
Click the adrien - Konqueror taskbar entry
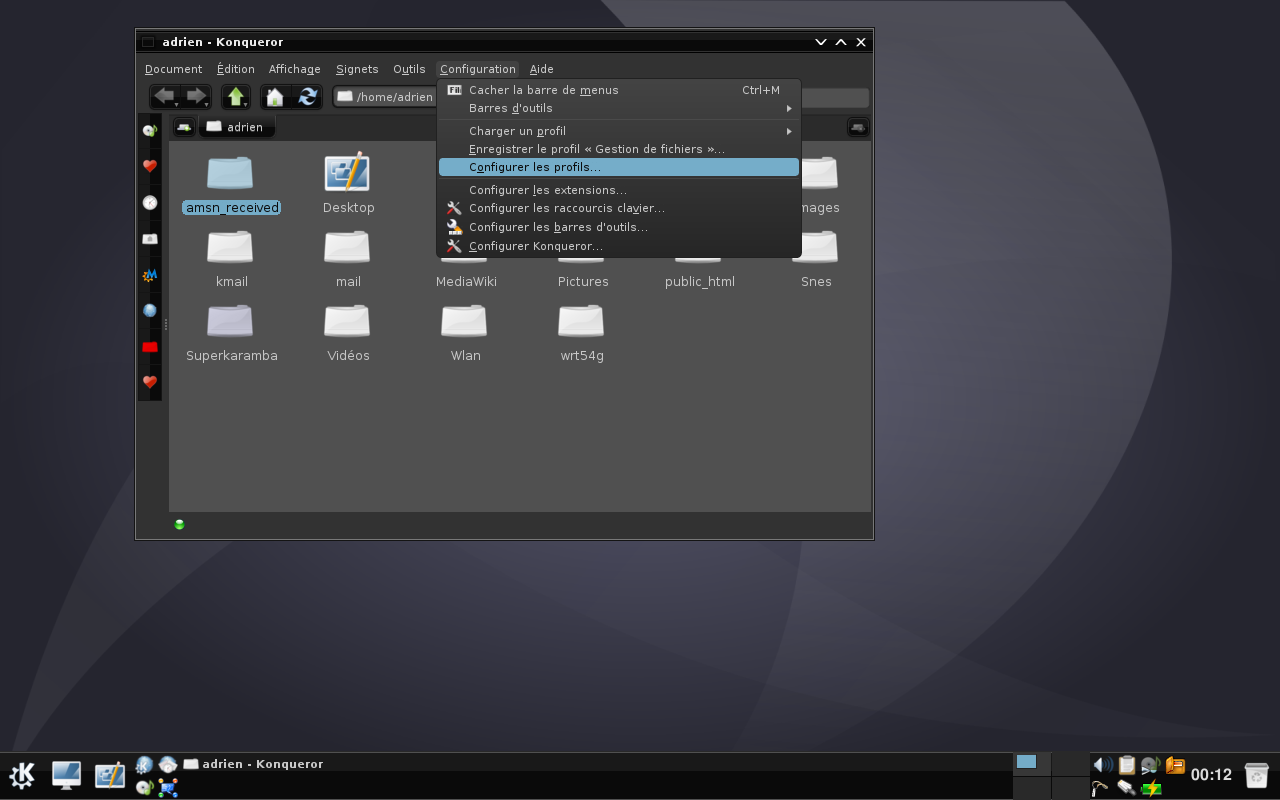[253, 764]
